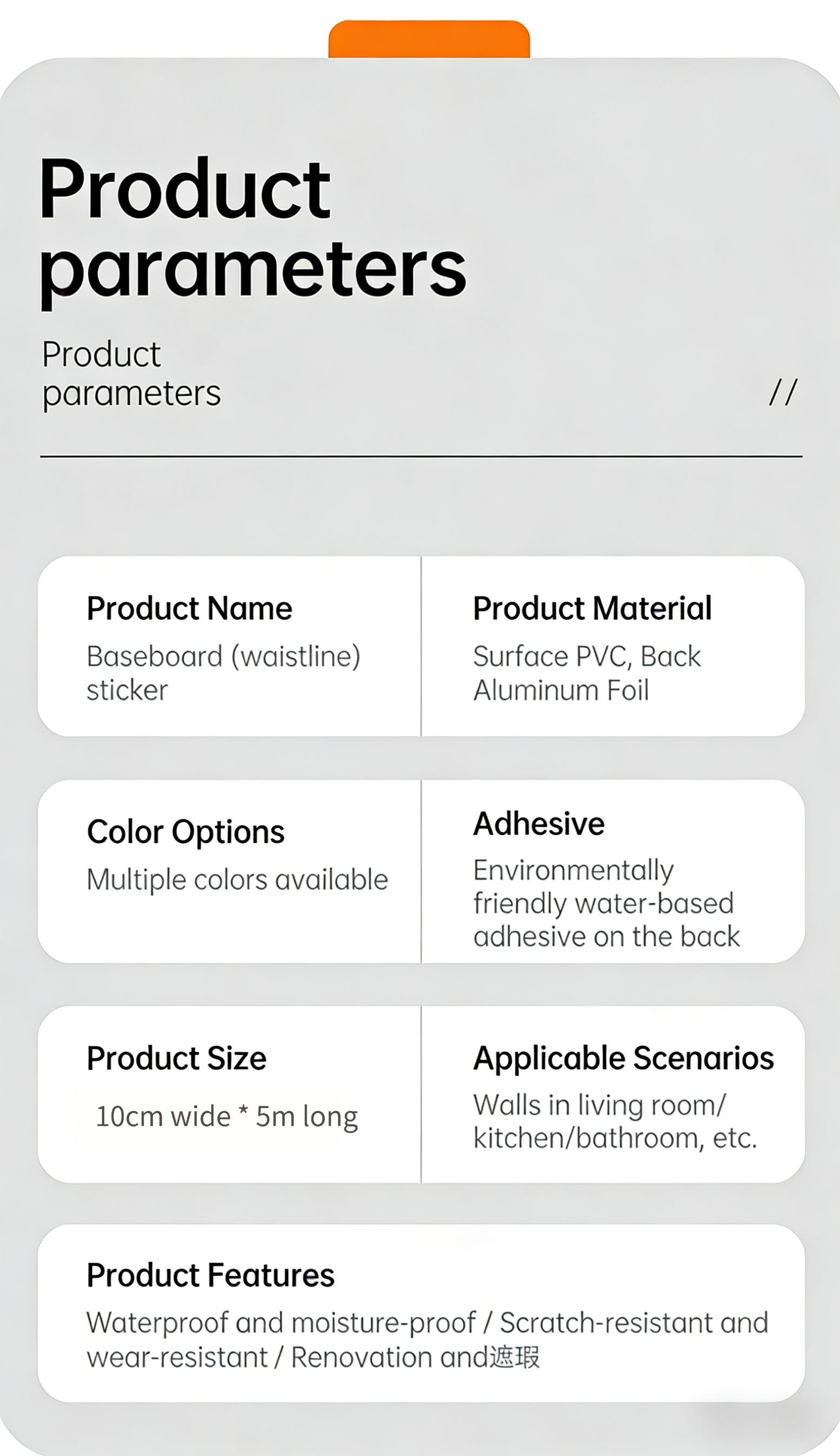Select the Product Size heading
The height and width of the screenshot is (1456, 840).
[x=177, y=1057]
